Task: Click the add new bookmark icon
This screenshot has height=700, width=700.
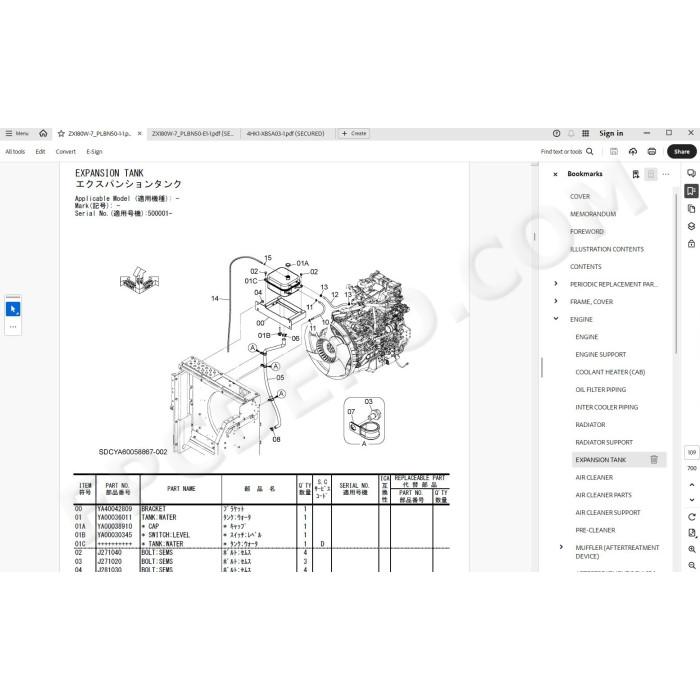Action: tap(636, 174)
